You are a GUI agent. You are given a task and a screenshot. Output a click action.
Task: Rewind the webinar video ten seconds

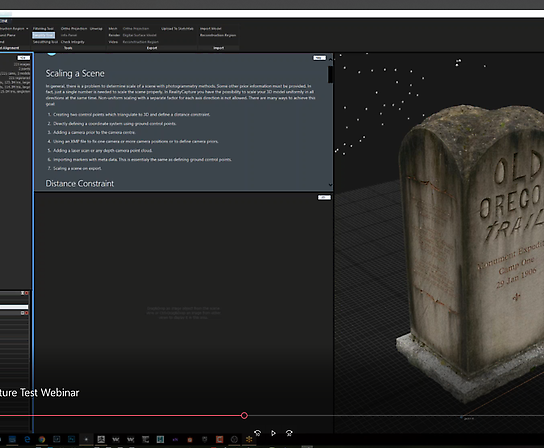(257, 433)
